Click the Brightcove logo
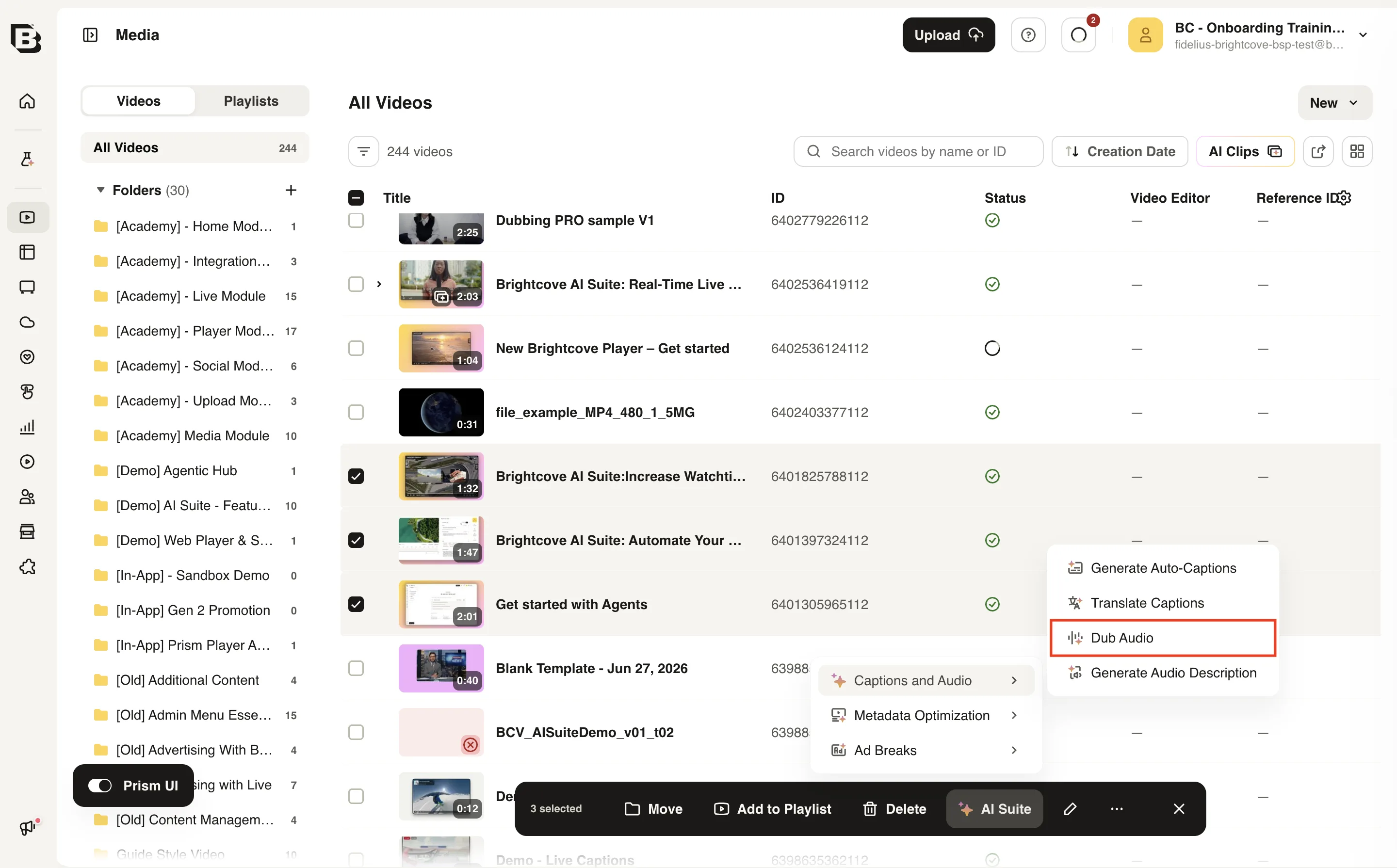1397x868 pixels. [26, 38]
